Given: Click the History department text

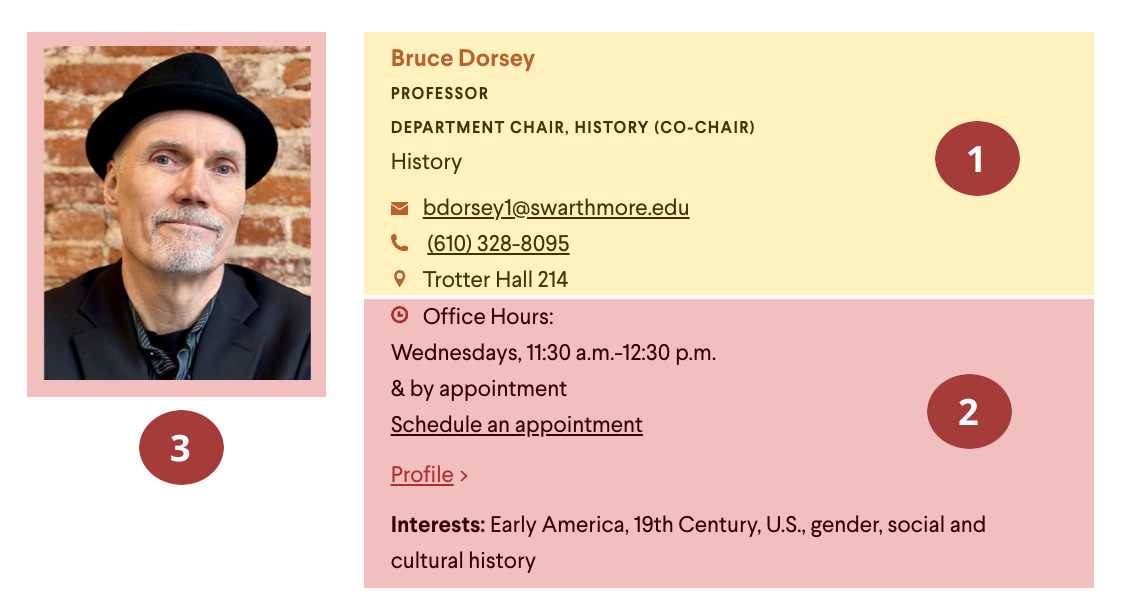Looking at the screenshot, I should pyautogui.click(x=426, y=161).
